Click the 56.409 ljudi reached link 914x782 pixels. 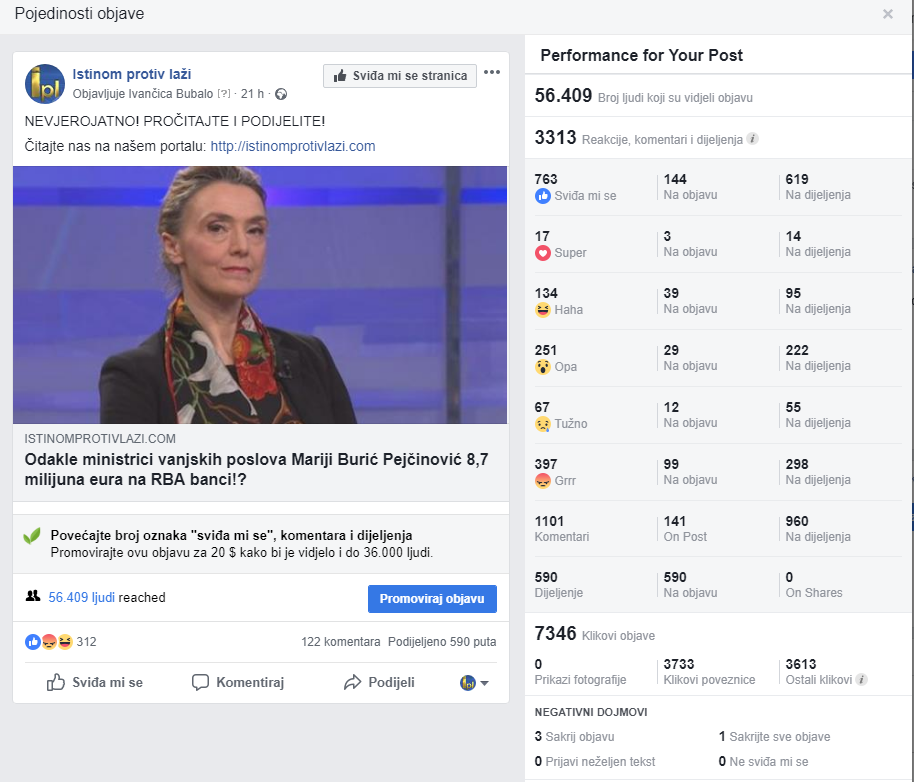pyautogui.click(x=82, y=597)
